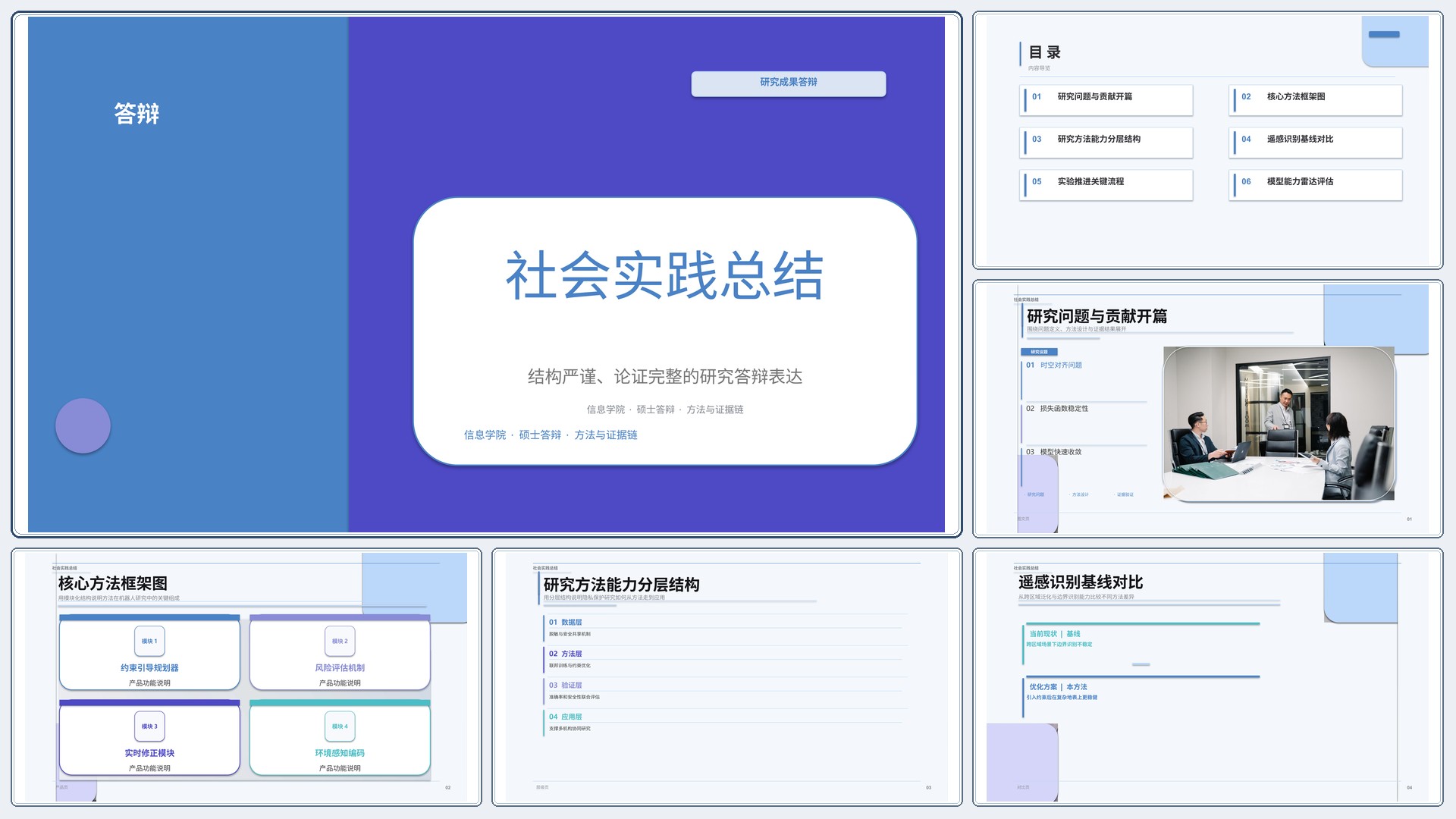The height and width of the screenshot is (819, 1456).
Task: Open the 研究方法能力分层结构 slide thumbnail
Action: (x=726, y=676)
